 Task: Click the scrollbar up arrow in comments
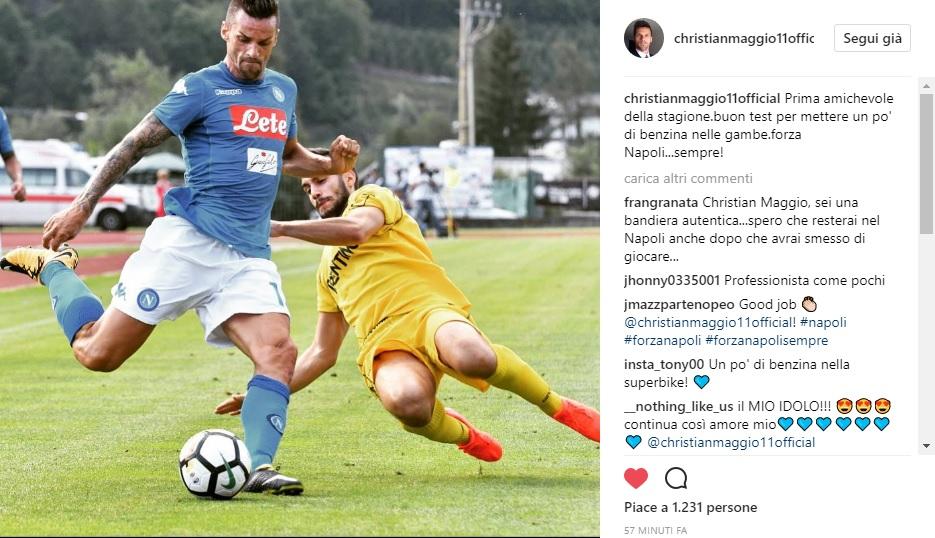(x=927, y=86)
